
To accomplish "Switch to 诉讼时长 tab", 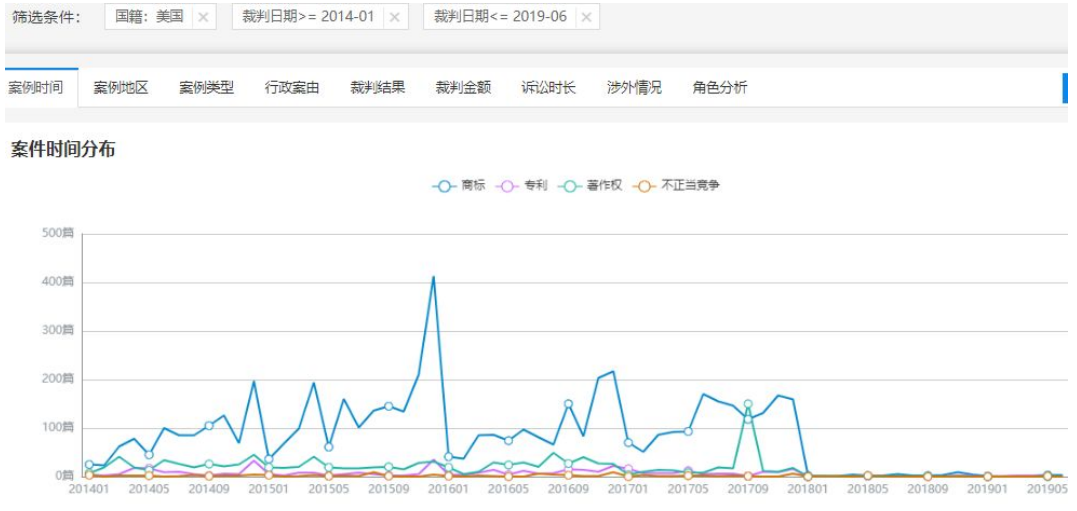I will [548, 88].
